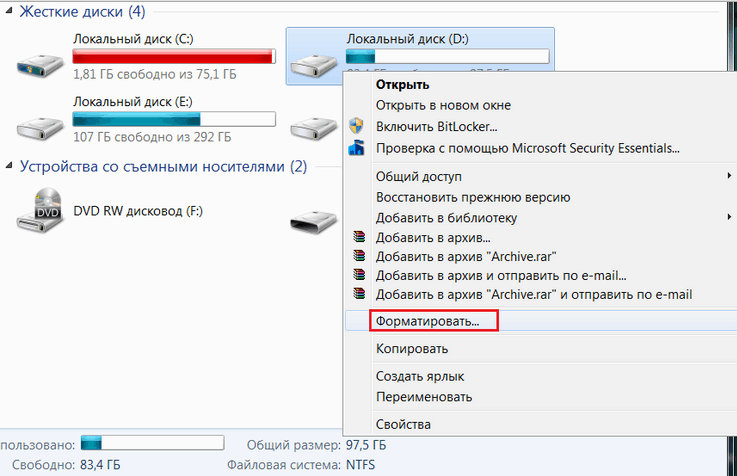
Task: Click the removable drive icon under DVD section
Action: (x=314, y=222)
